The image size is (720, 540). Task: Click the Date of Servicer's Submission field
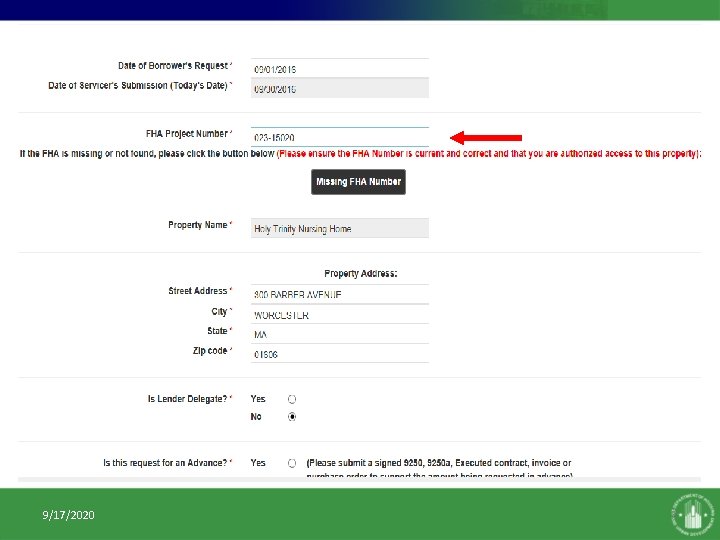(340, 88)
